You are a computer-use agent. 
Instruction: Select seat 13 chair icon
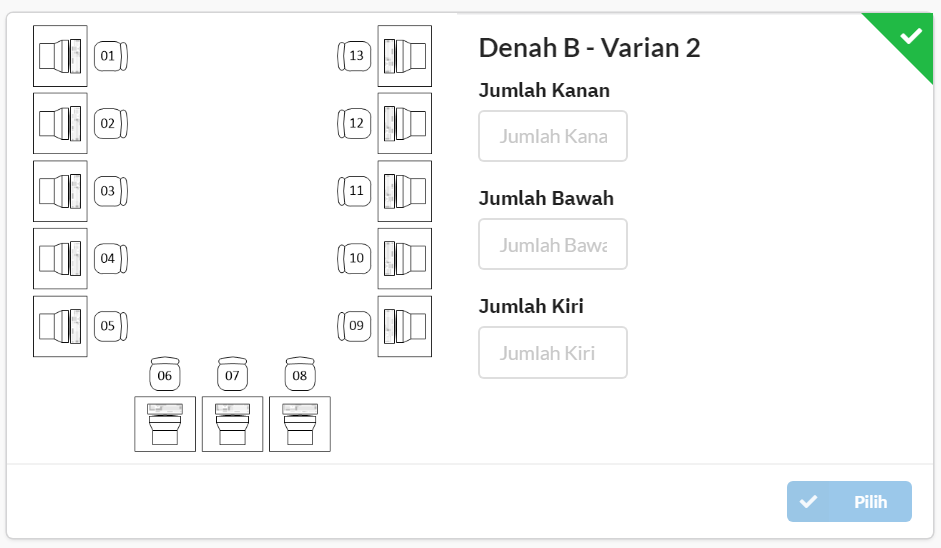click(354, 56)
